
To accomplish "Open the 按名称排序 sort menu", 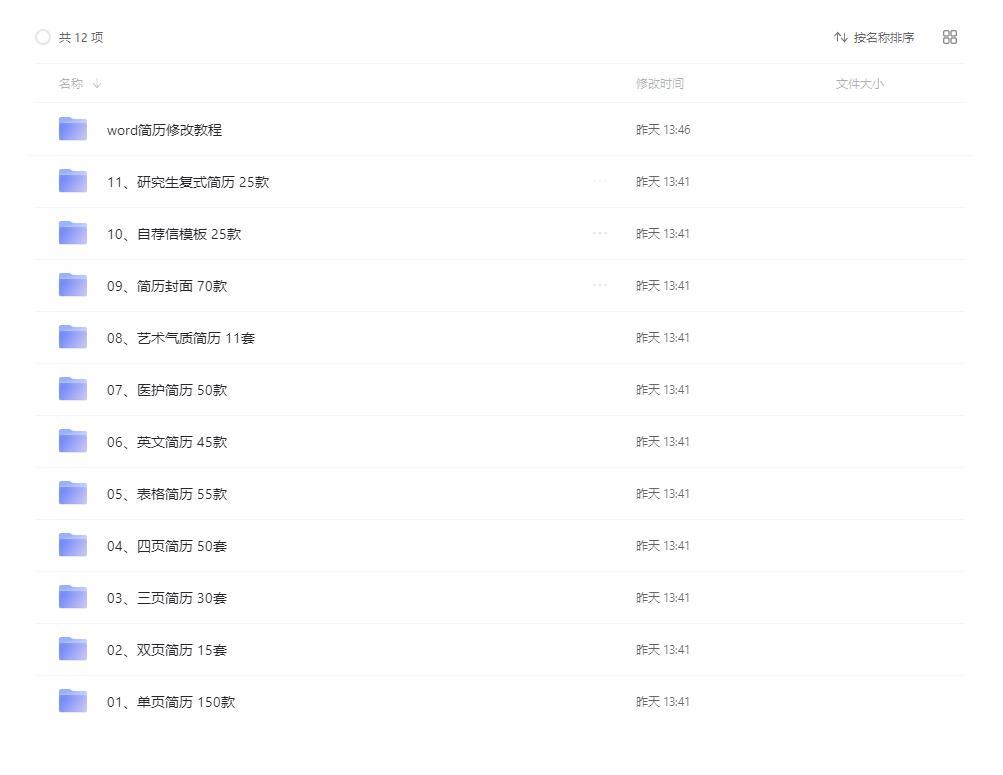I will tap(874, 38).
